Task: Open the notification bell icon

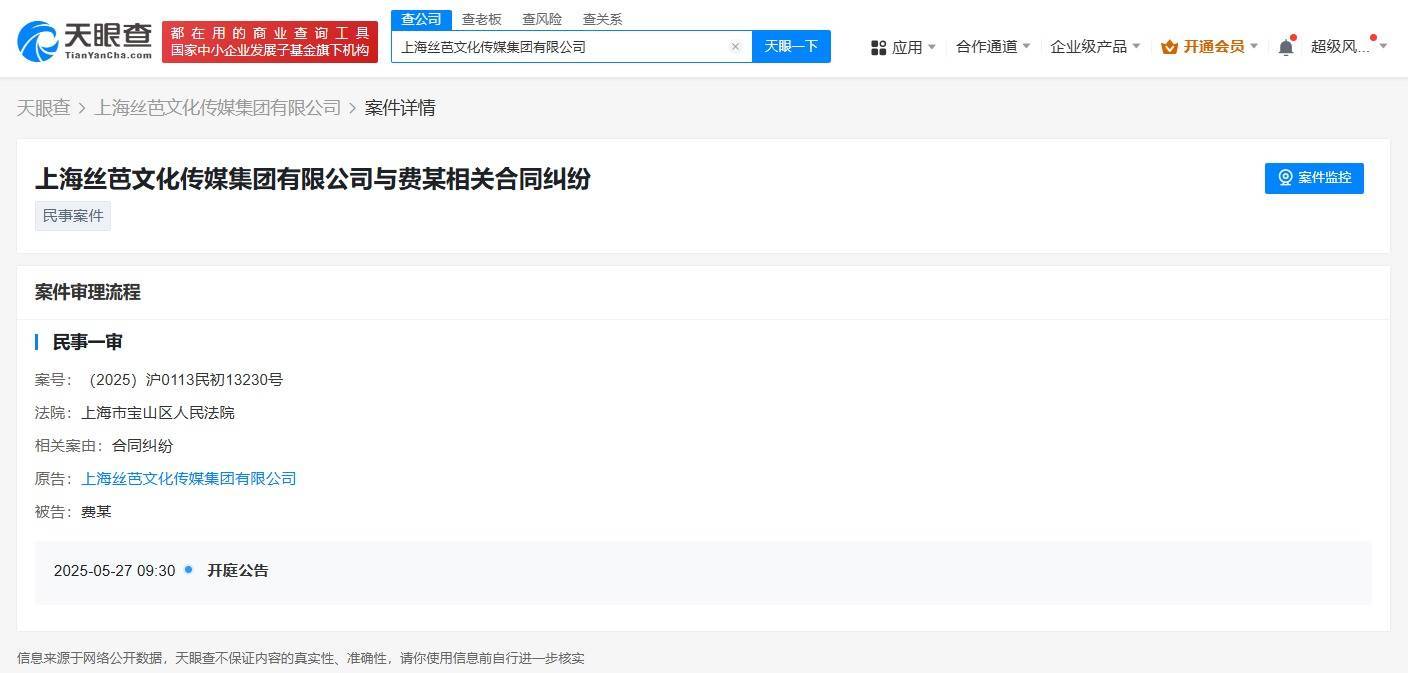Action: pos(1286,47)
